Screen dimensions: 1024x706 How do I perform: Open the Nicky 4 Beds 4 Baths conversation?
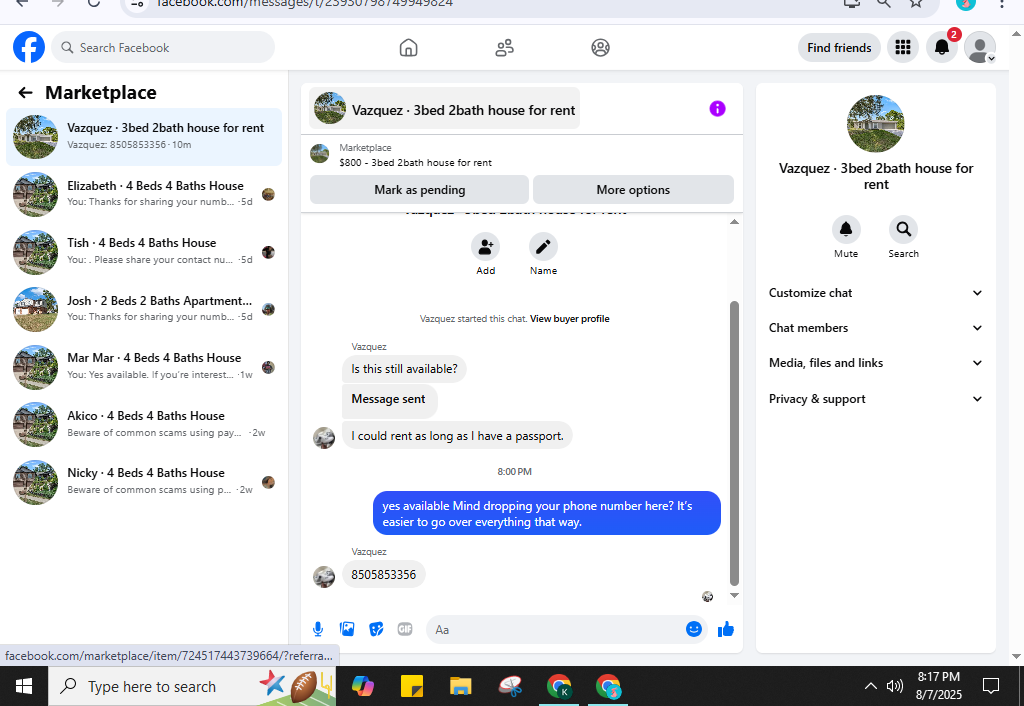[x=144, y=481]
